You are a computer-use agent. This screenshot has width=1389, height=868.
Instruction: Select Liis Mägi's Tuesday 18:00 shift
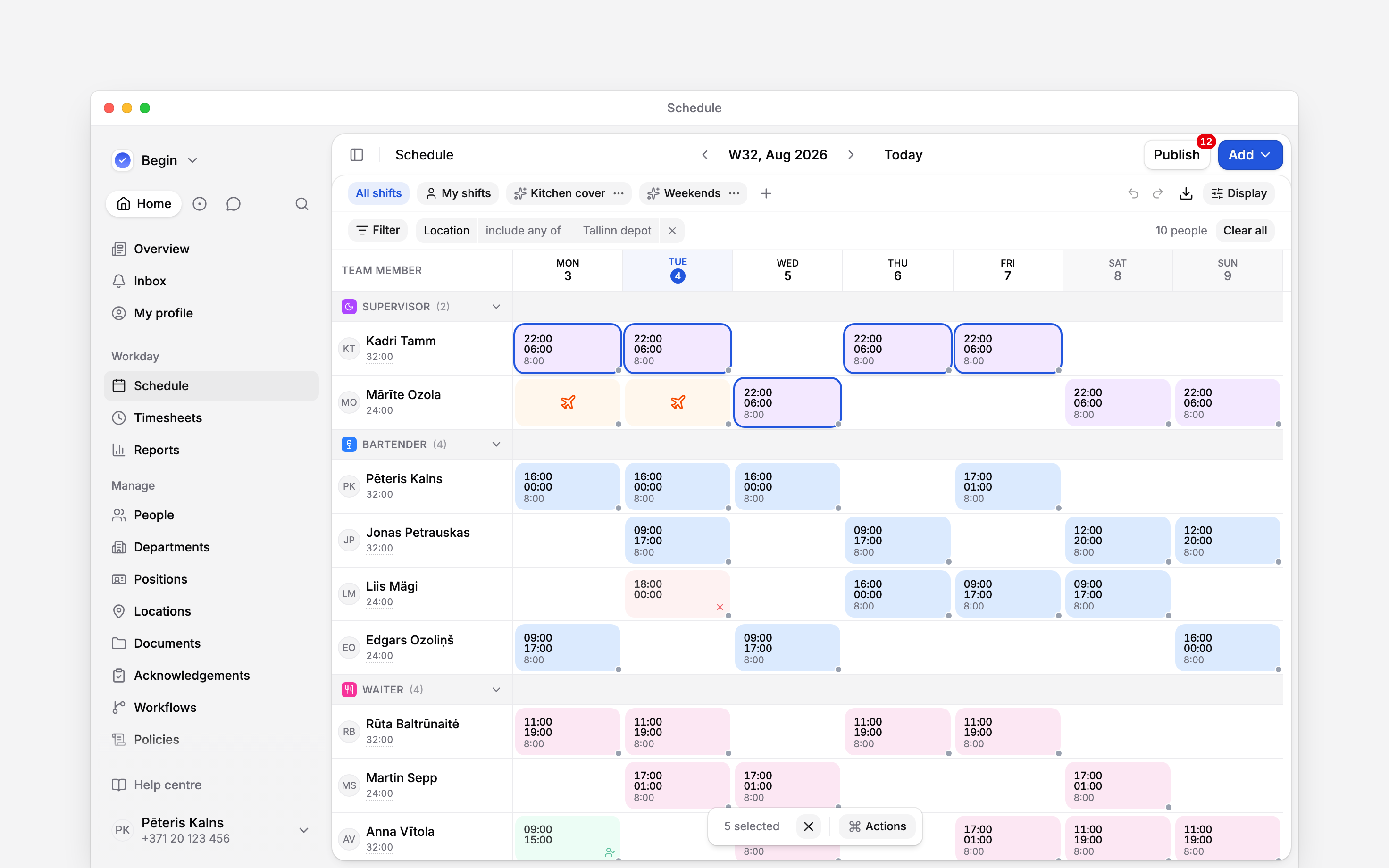point(678,594)
